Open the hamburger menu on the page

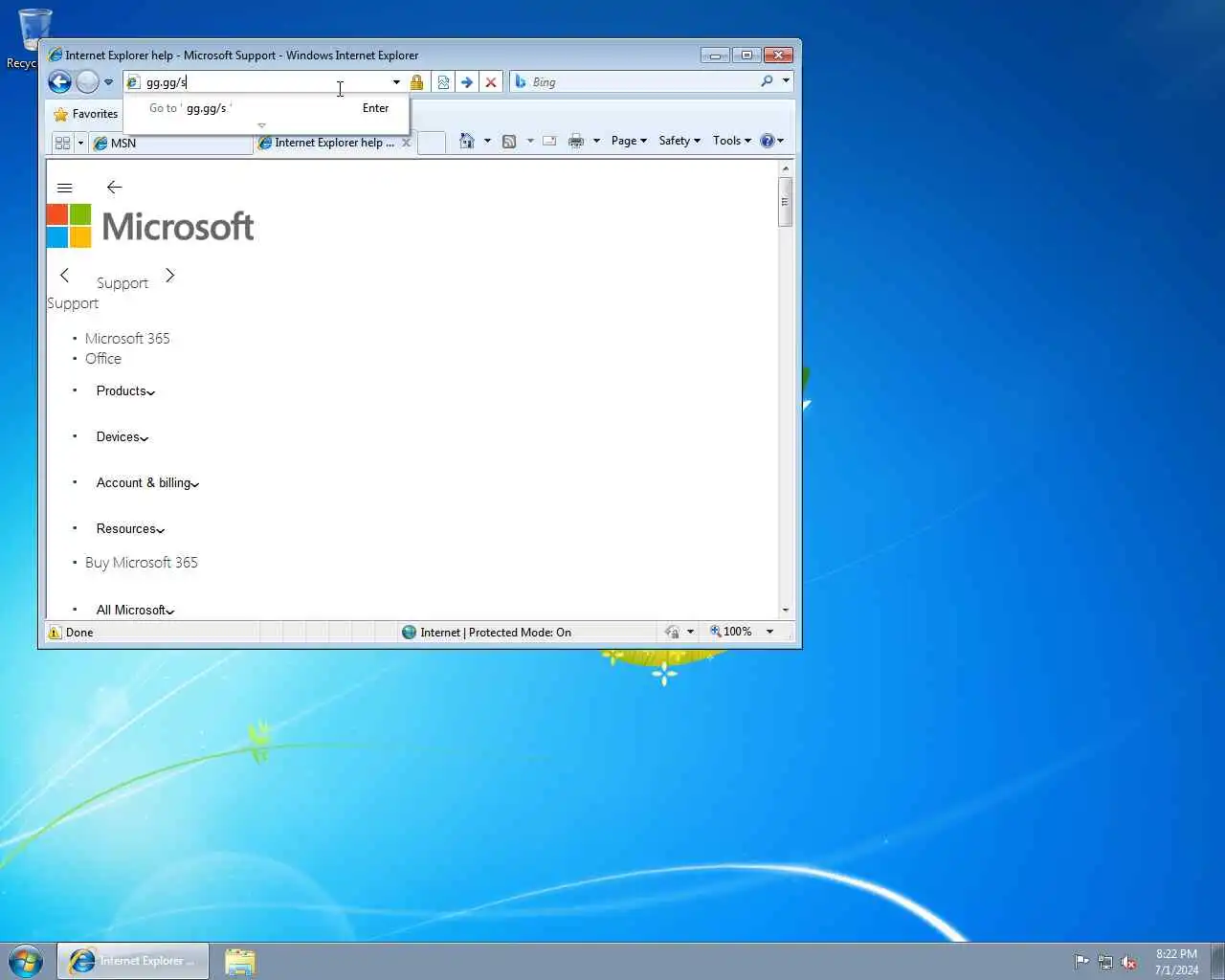click(x=65, y=188)
